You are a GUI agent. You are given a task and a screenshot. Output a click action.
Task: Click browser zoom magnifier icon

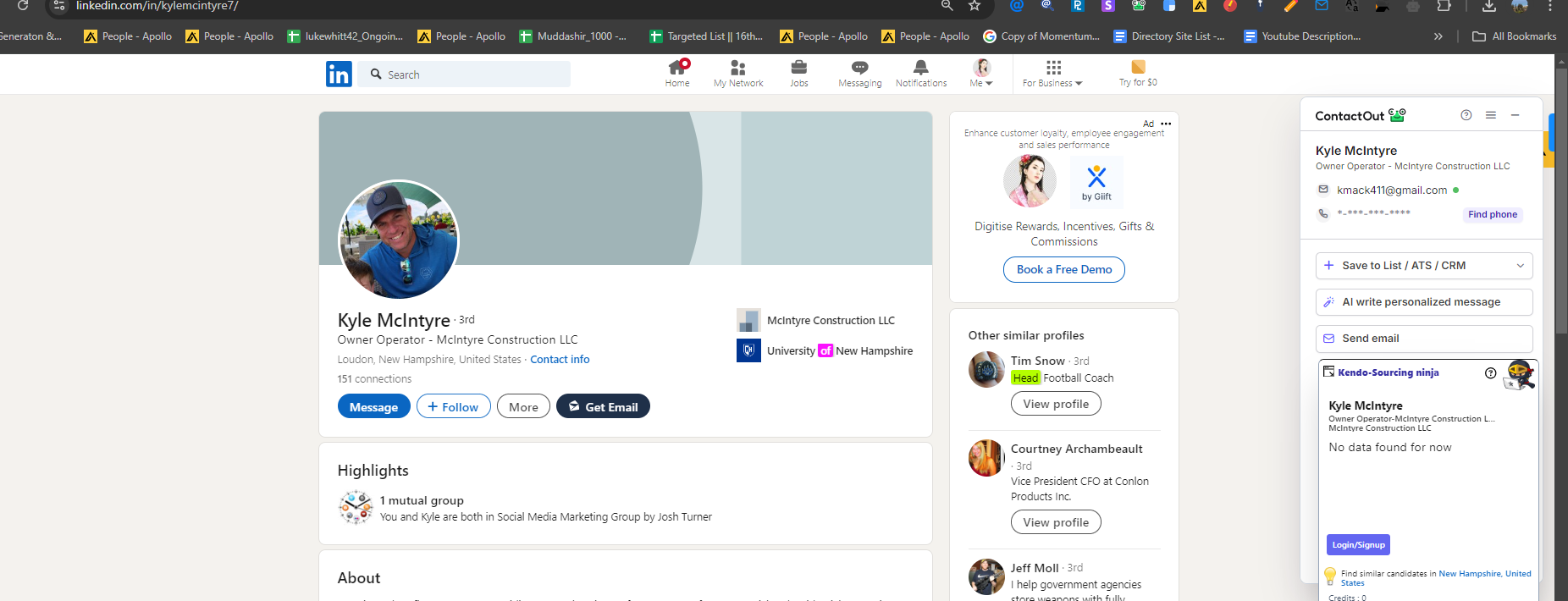click(947, 6)
